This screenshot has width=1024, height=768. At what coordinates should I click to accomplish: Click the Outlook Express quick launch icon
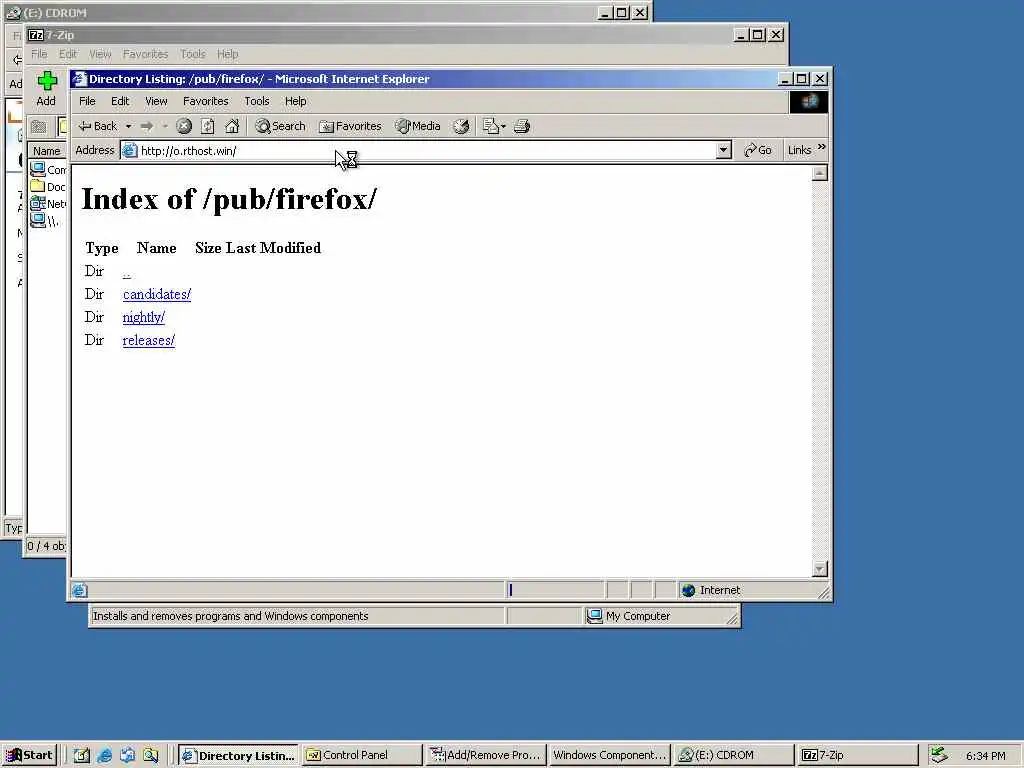pos(127,756)
